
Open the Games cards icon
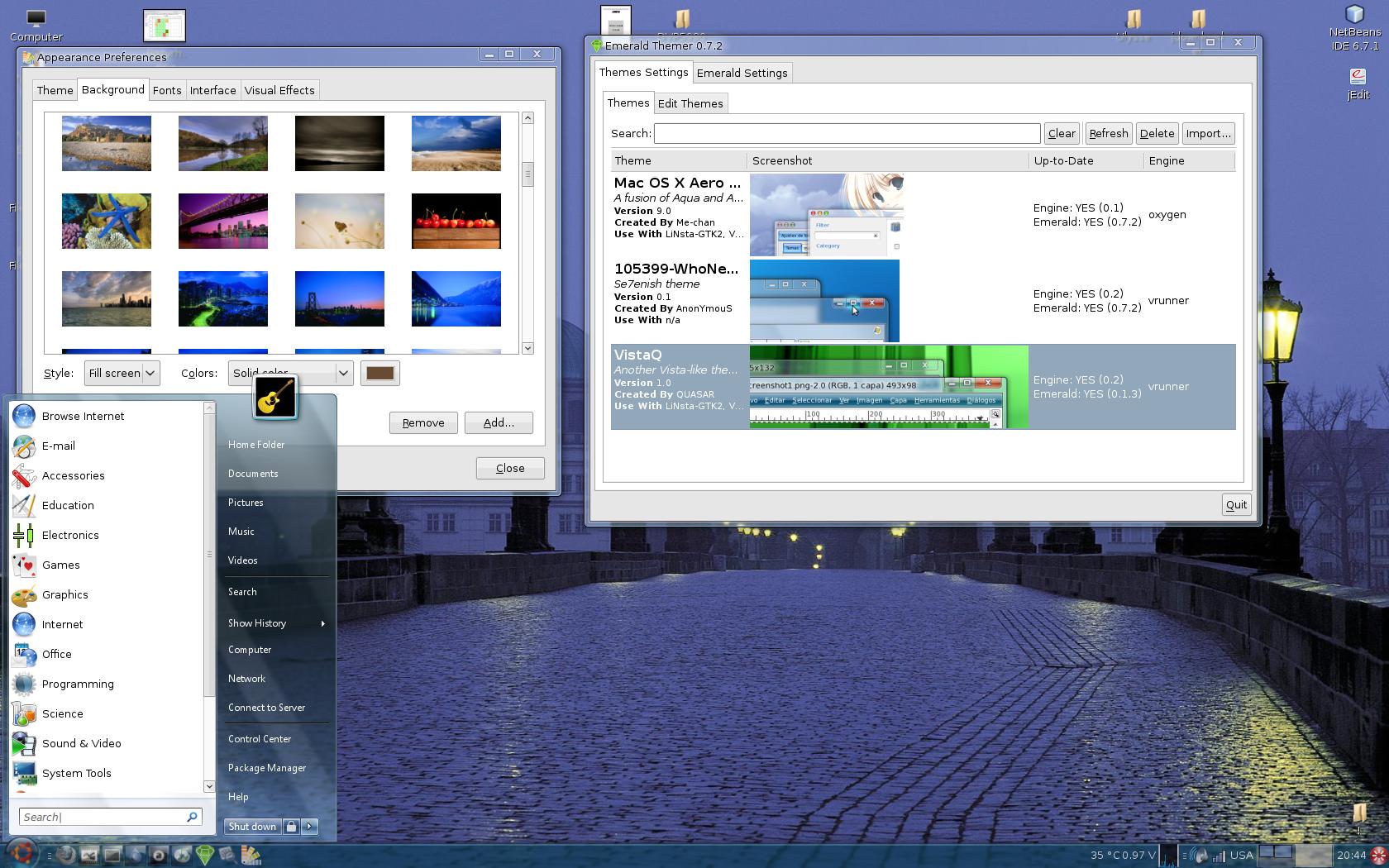[24, 565]
